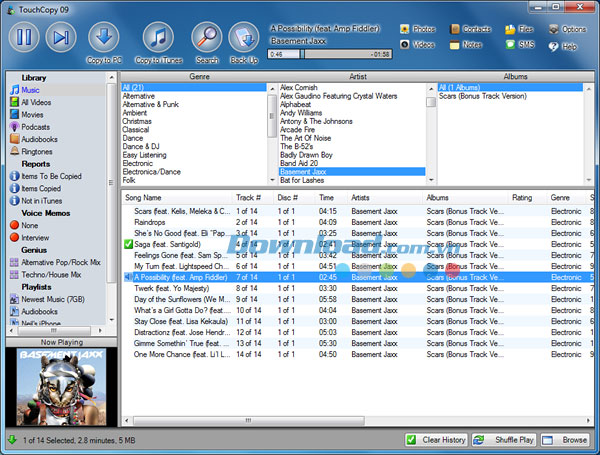600x455 pixels.
Task: Open the Items Copied report
Action: tap(41, 188)
